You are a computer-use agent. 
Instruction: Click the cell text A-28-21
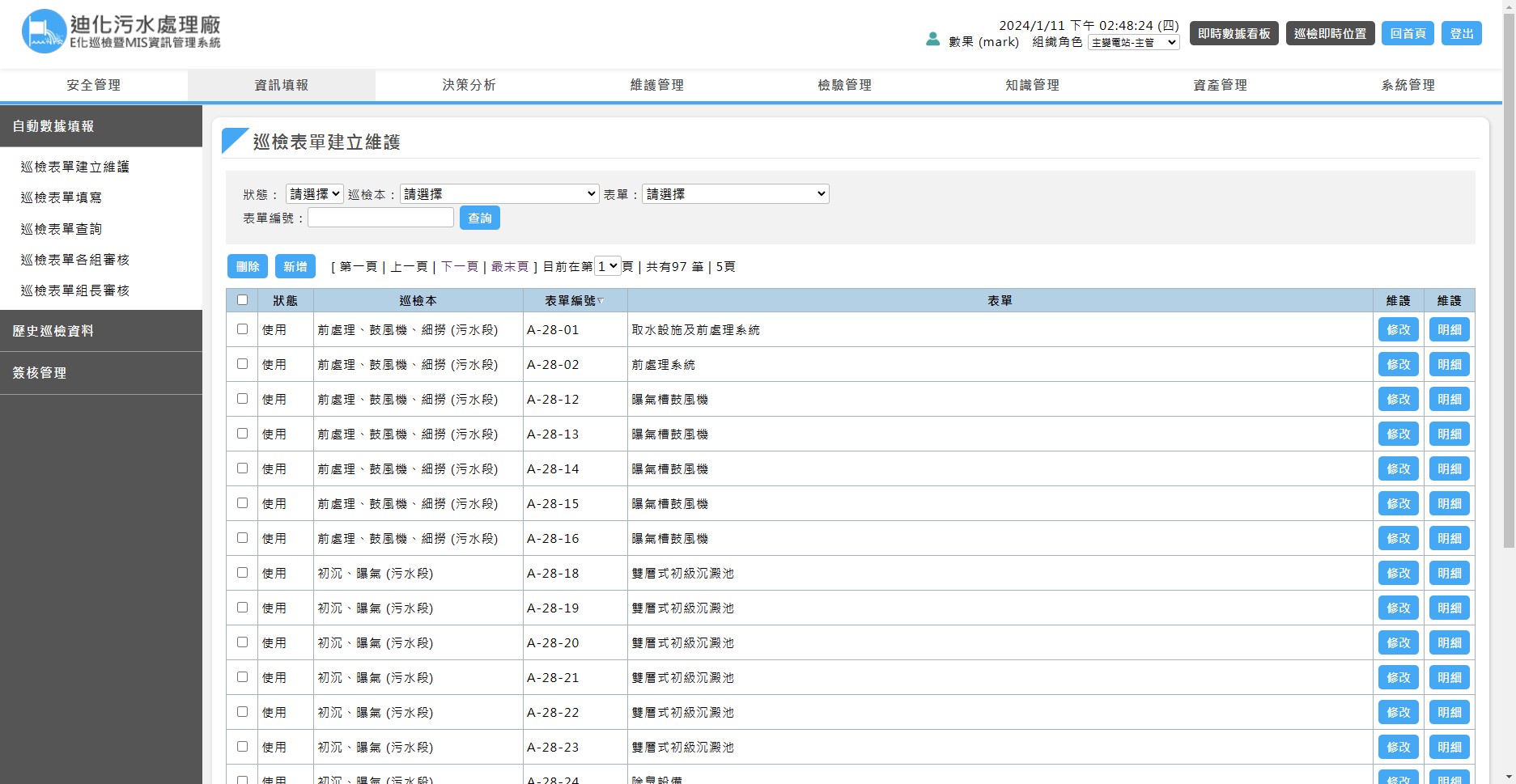[x=553, y=678]
